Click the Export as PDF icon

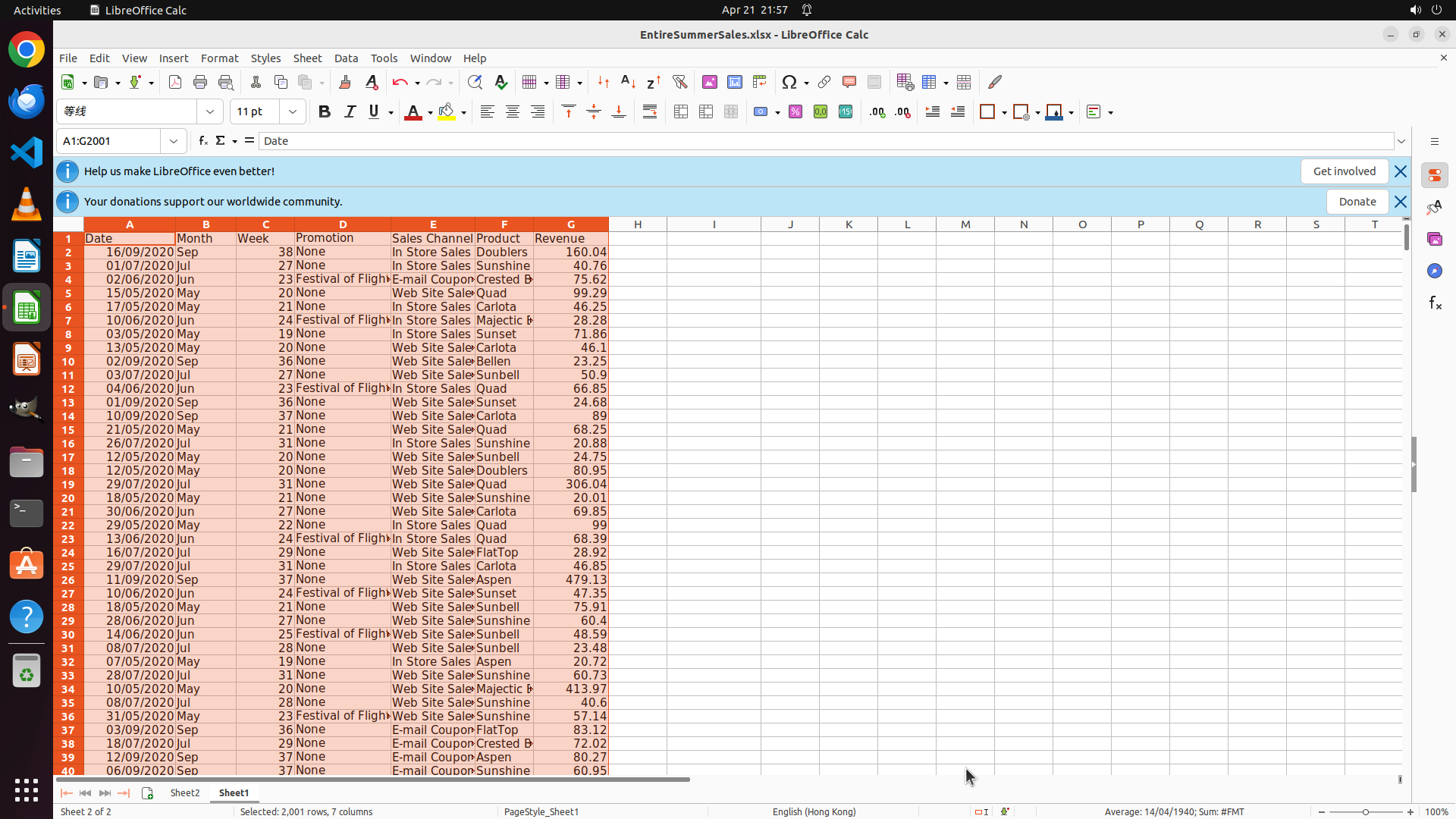pos(175,82)
